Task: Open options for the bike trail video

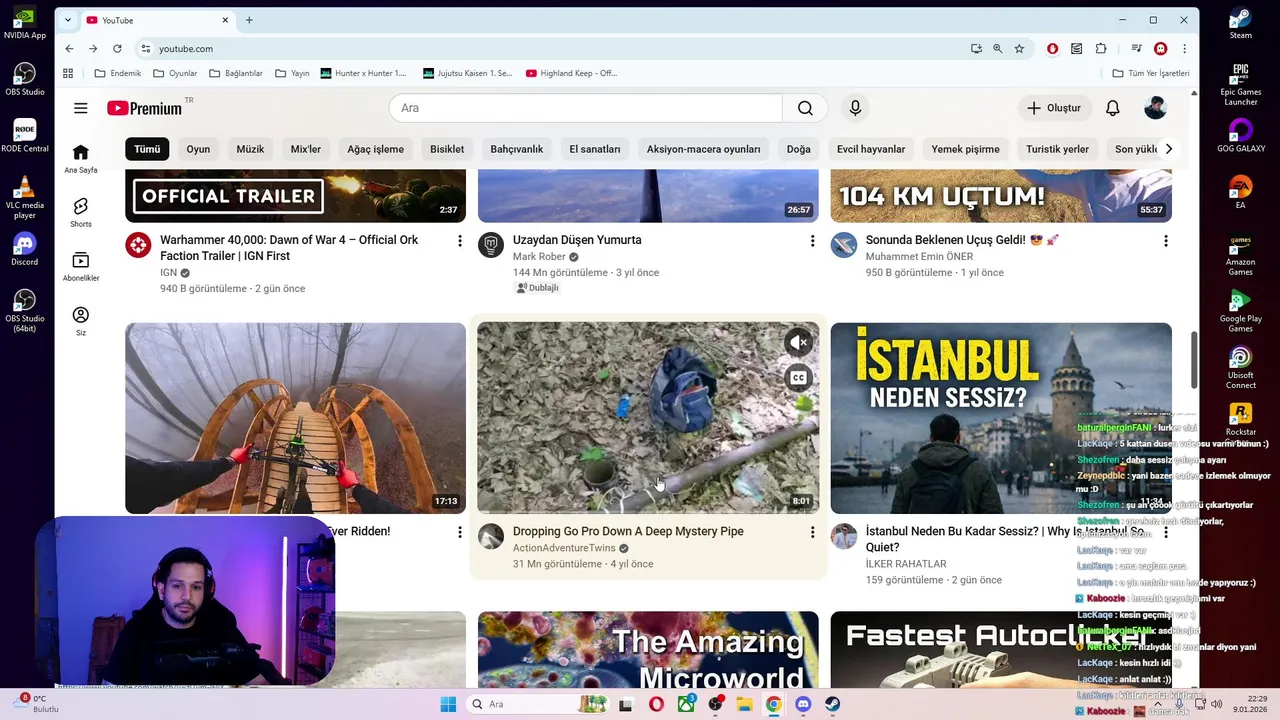Action: pyautogui.click(x=460, y=532)
